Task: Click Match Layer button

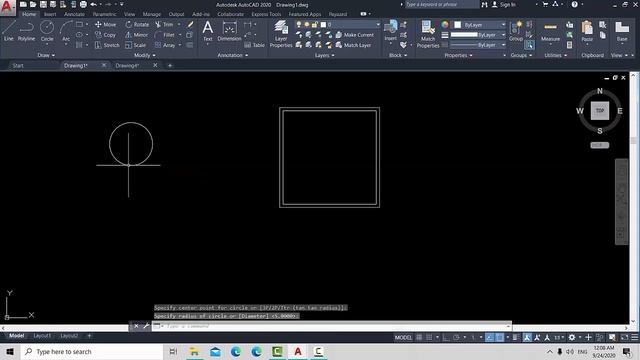Action: coord(353,45)
